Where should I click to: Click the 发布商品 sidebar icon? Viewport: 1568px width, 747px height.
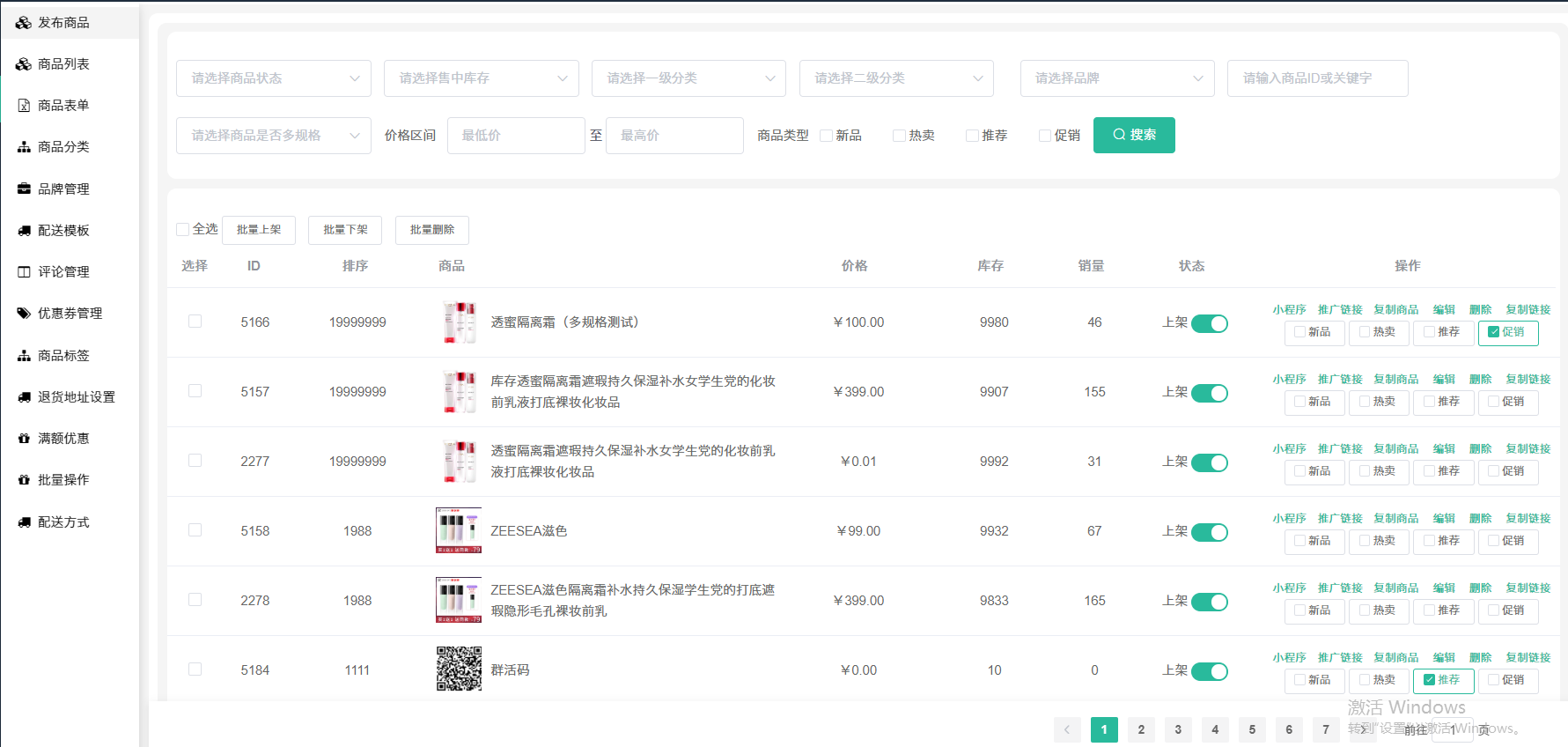pyautogui.click(x=24, y=23)
